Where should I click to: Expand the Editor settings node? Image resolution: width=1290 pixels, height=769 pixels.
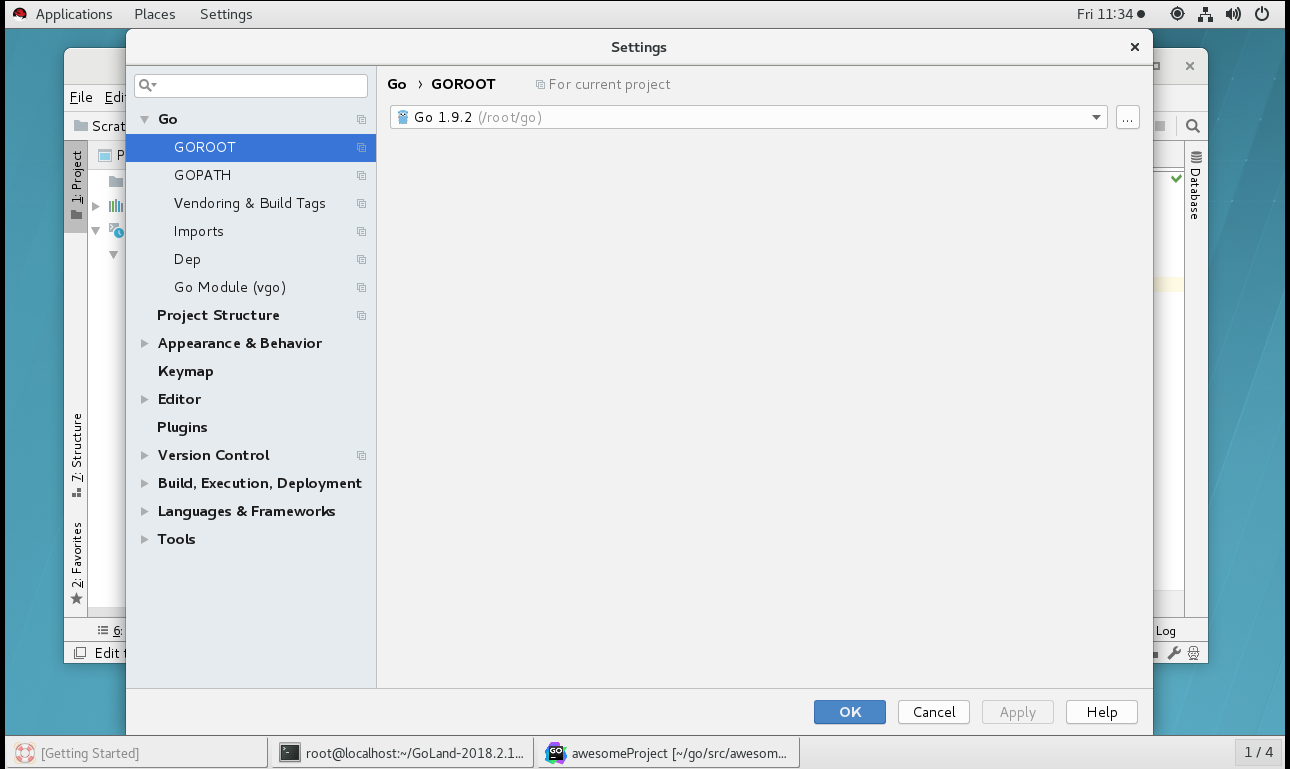pyautogui.click(x=145, y=399)
